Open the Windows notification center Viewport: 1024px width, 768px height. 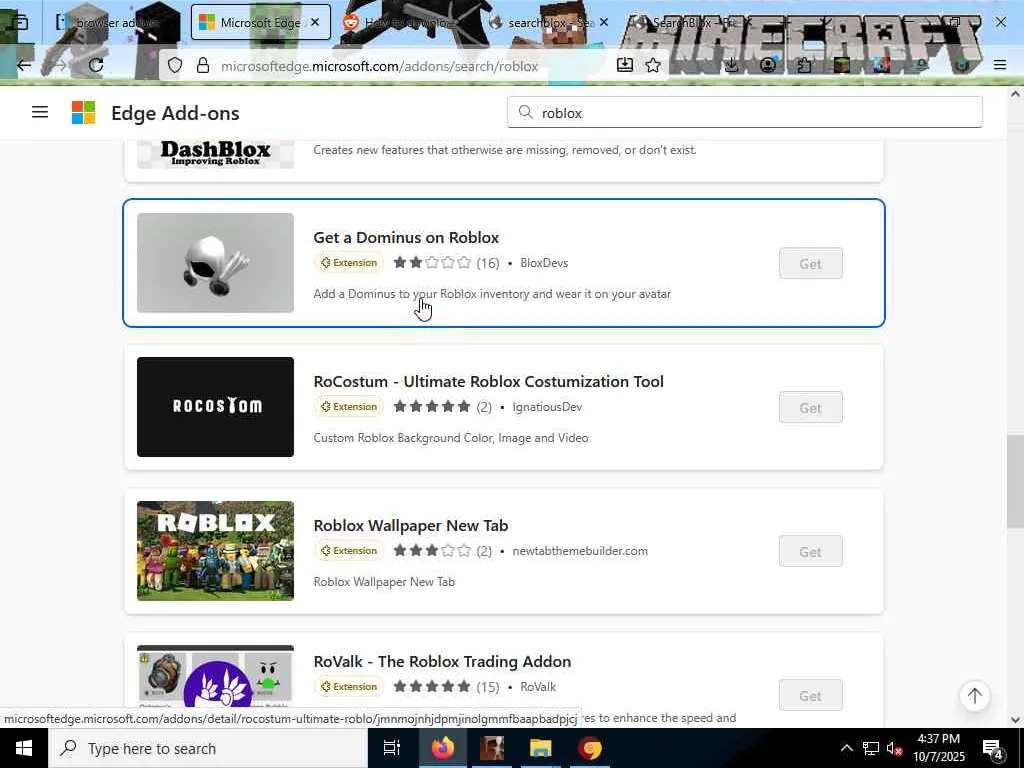pos(993,748)
